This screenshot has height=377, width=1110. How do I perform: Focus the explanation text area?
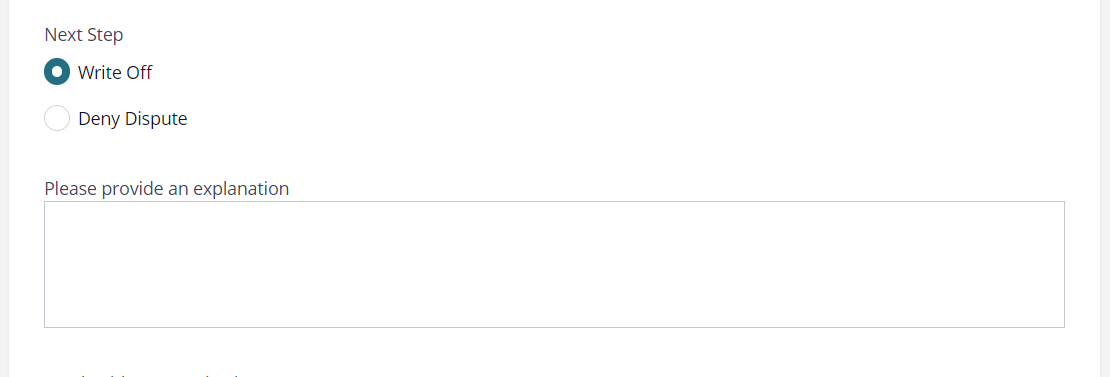click(554, 265)
